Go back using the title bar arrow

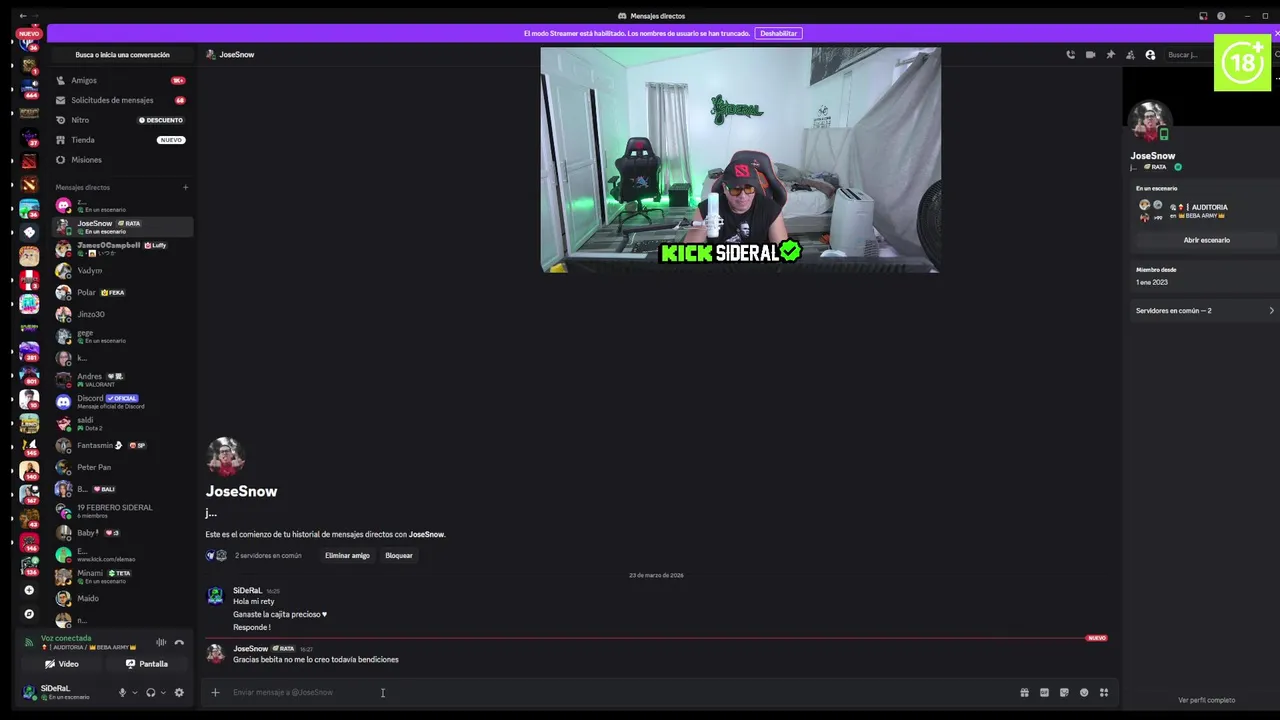tap(22, 16)
